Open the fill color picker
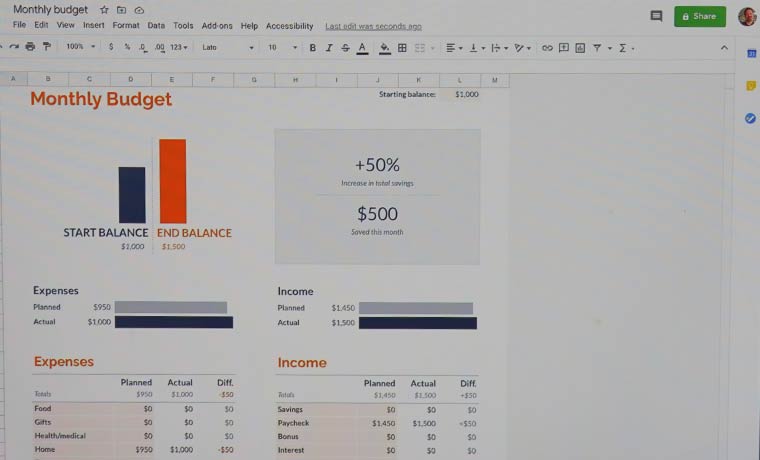Viewport: 760px width, 460px height. 384,47
